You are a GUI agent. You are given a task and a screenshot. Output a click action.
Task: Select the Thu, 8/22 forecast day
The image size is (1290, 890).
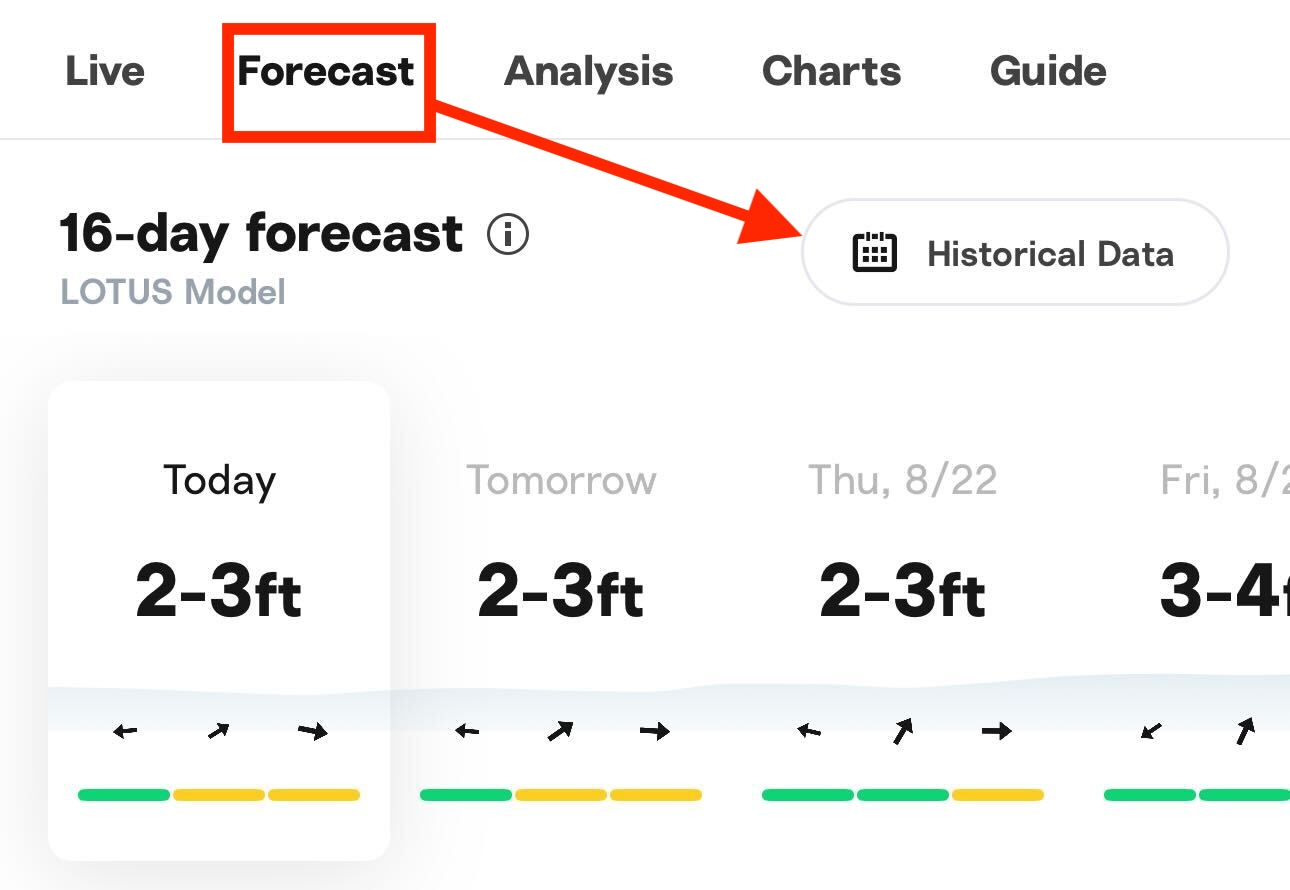(x=903, y=620)
